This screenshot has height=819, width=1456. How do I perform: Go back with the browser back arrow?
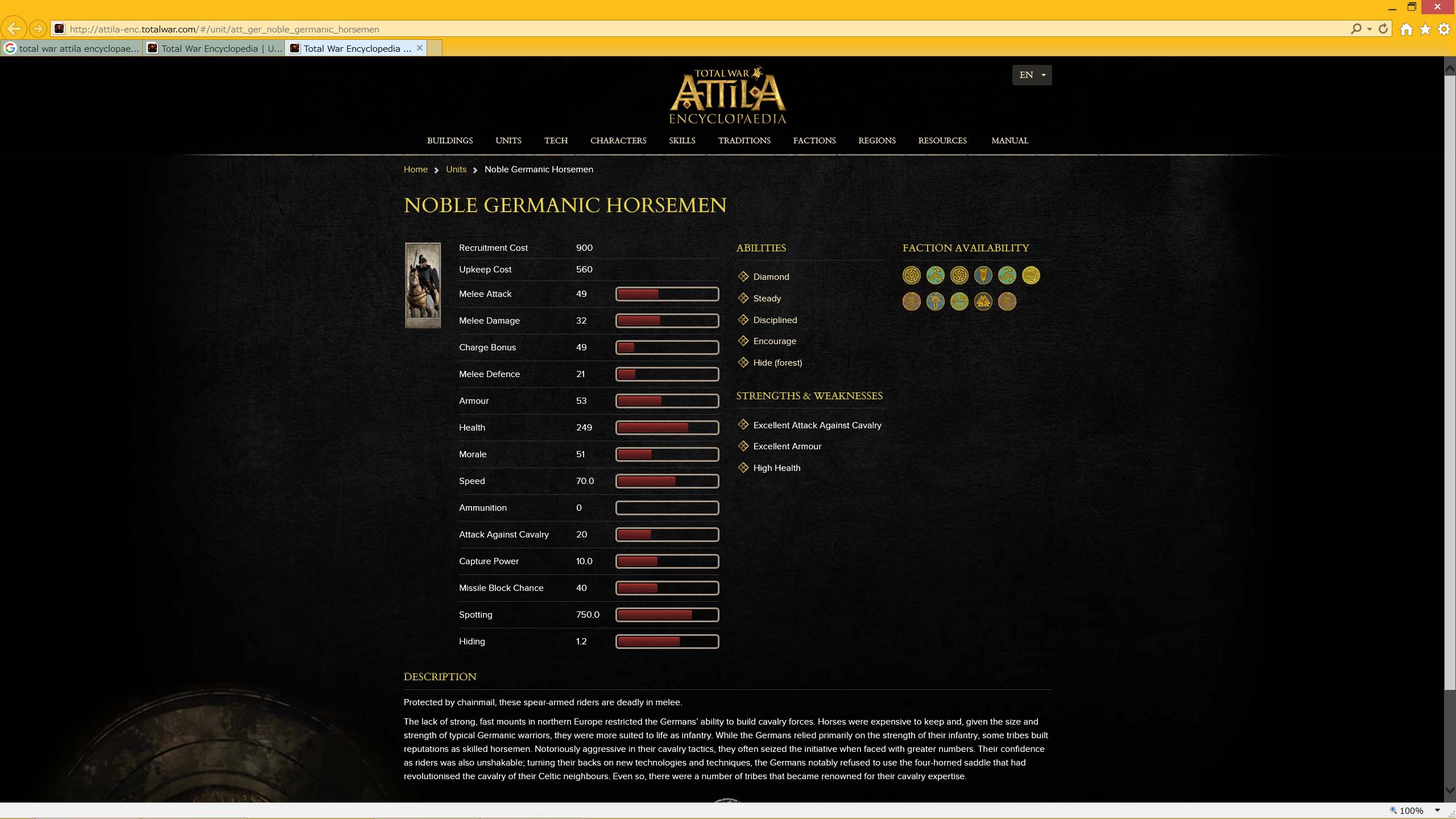pos(14,28)
